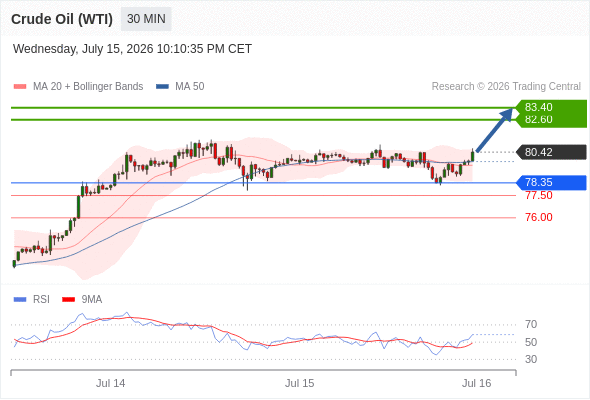The image size is (590, 400).
Task: Click the 82.60 resistance label
Action: pyautogui.click(x=538, y=120)
